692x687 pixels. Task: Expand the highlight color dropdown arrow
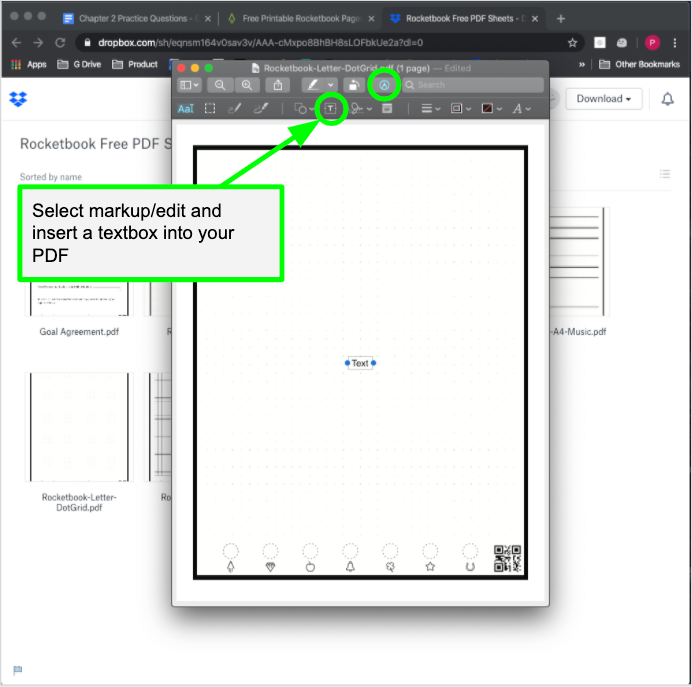(x=331, y=85)
